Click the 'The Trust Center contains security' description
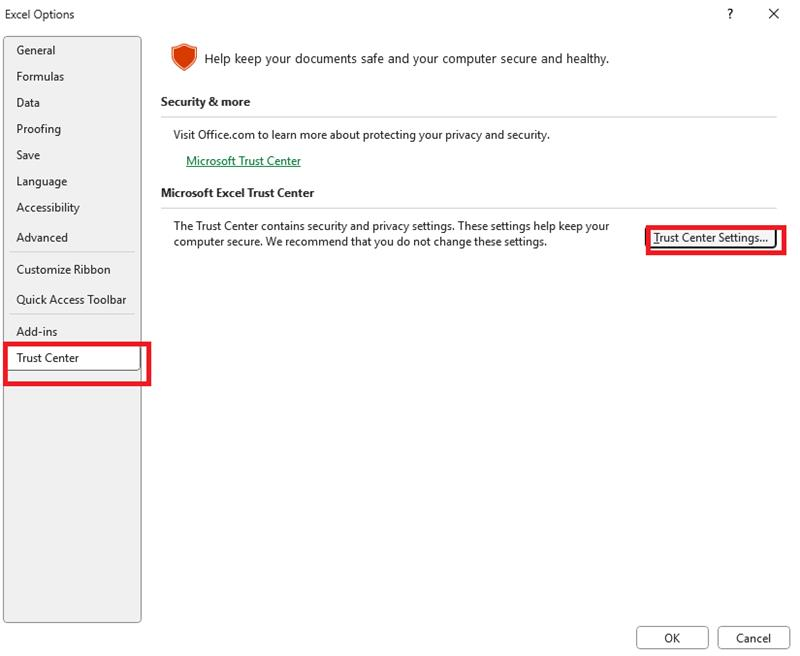 pyautogui.click(x=391, y=234)
